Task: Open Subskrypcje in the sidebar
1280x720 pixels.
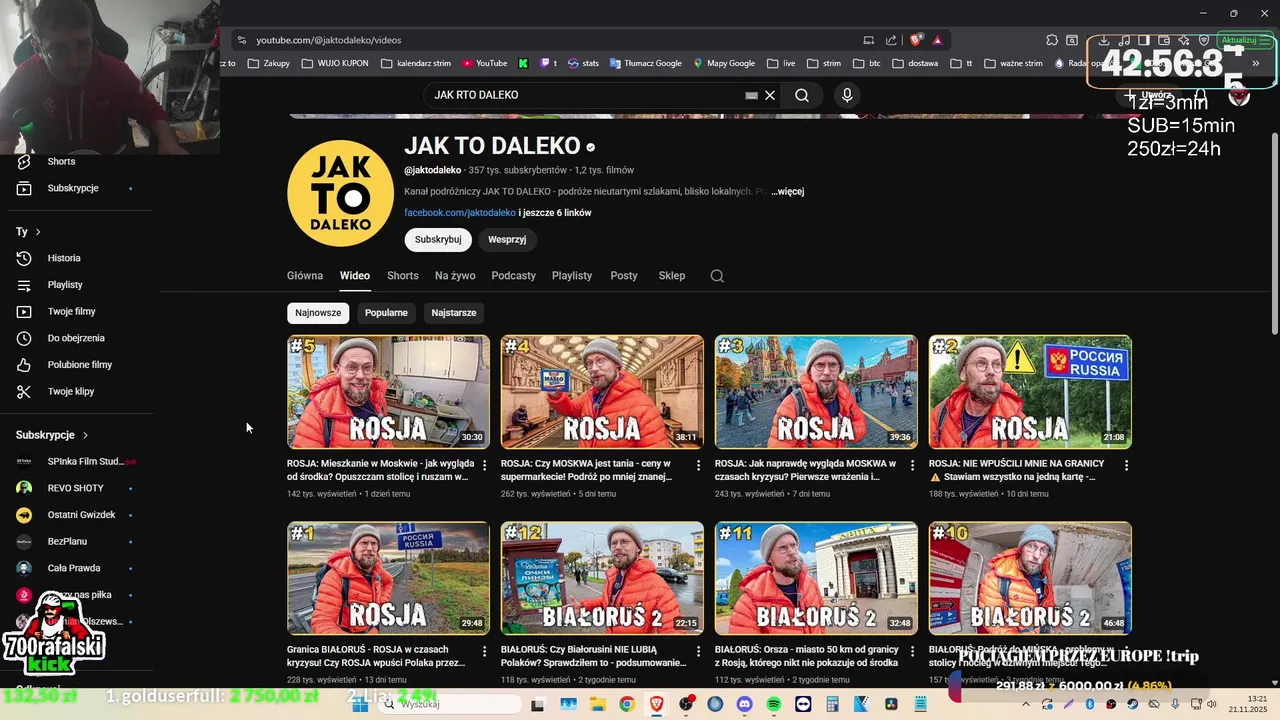Action: (x=72, y=188)
